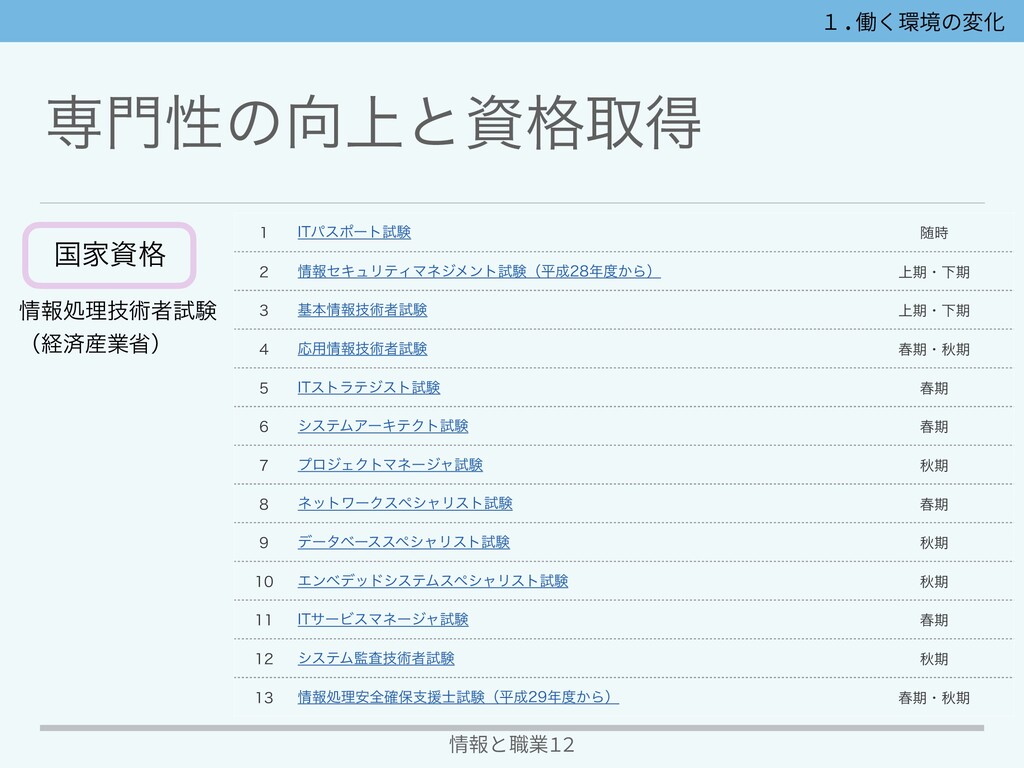The width and height of the screenshot is (1024, 768).
Task: Click the データベーススペシャリスト試験 link
Action: (404, 542)
